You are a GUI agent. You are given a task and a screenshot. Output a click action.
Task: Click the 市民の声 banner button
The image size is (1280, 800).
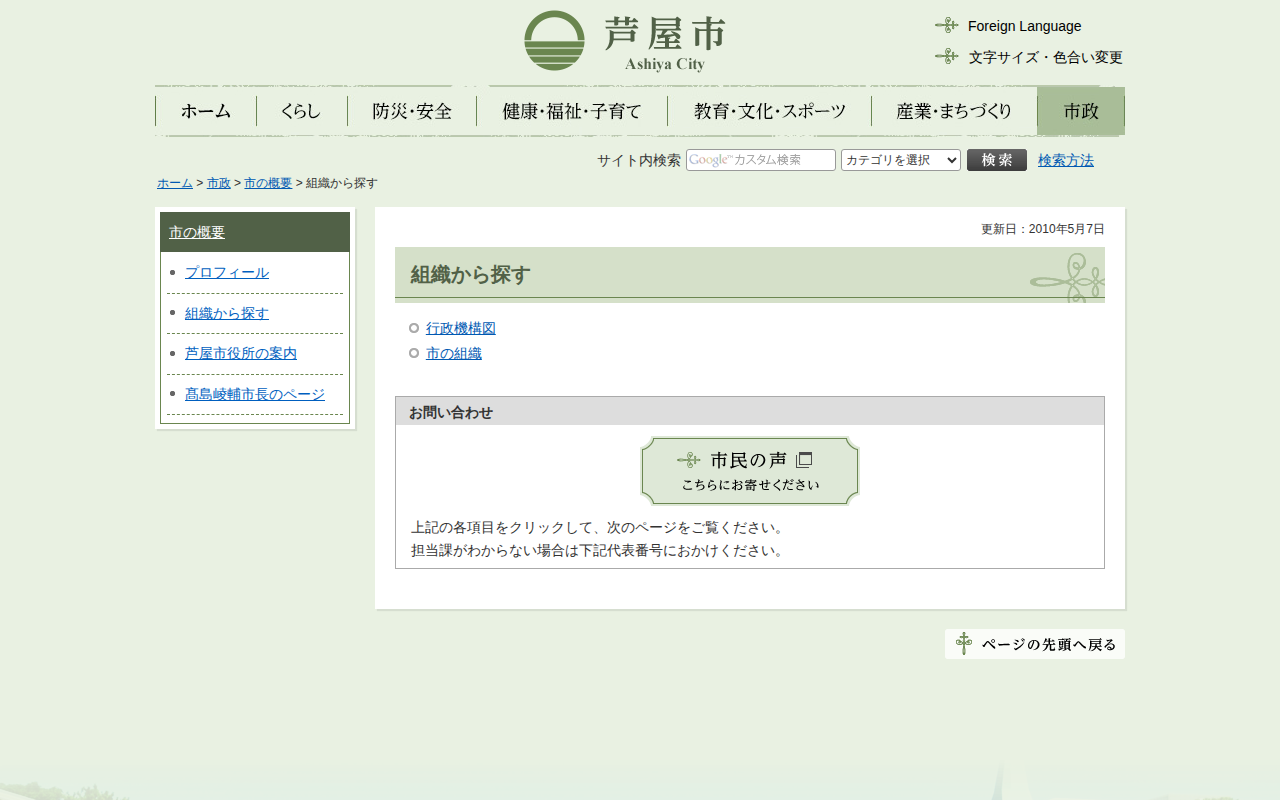(x=749, y=471)
